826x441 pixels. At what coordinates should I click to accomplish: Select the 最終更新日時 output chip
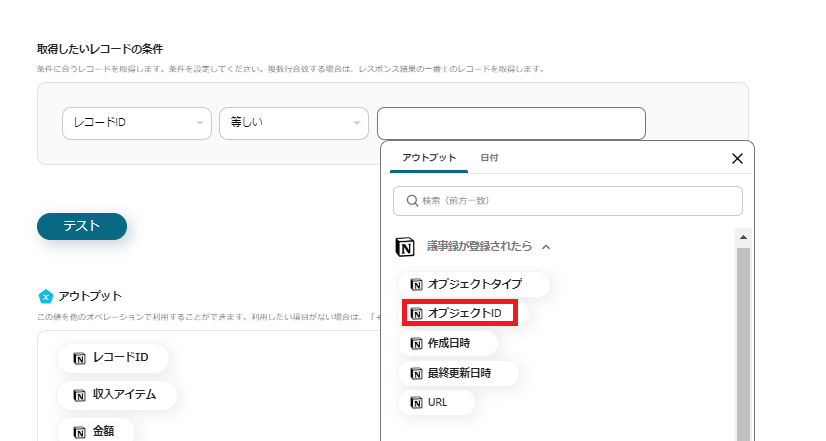coord(458,374)
